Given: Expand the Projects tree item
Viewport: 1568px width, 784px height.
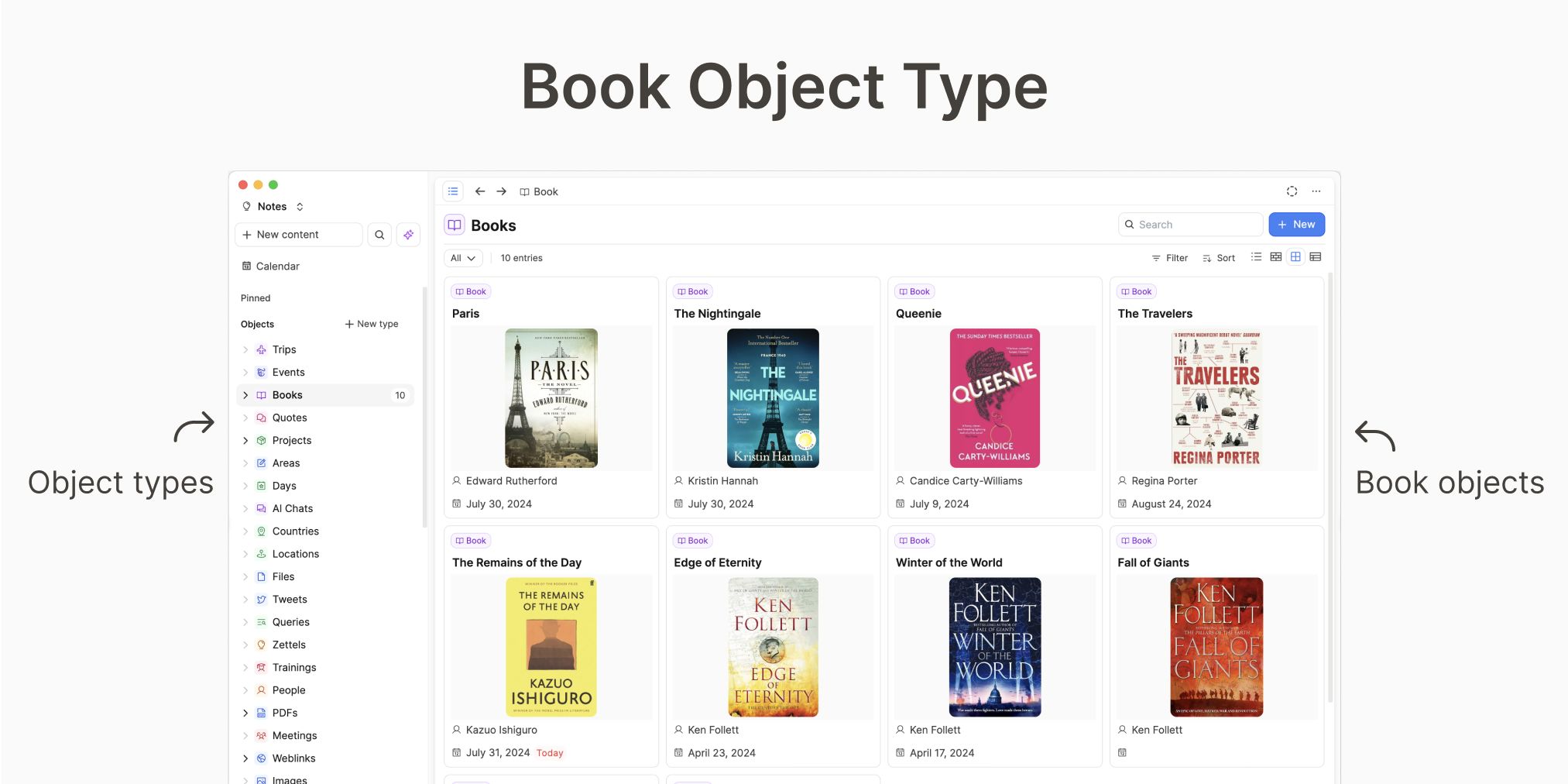Looking at the screenshot, I should click(245, 440).
